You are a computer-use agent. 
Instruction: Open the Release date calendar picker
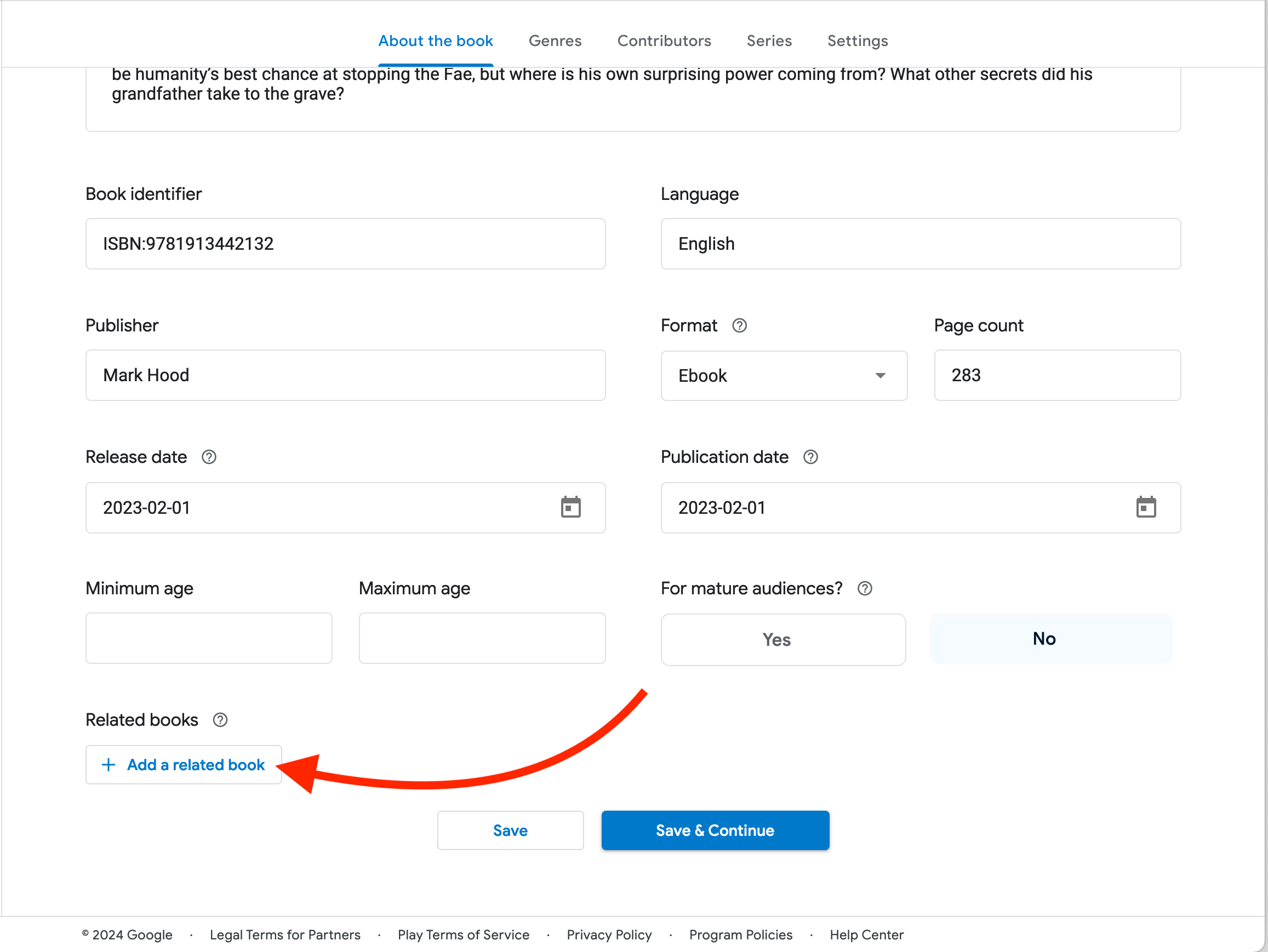click(x=570, y=507)
